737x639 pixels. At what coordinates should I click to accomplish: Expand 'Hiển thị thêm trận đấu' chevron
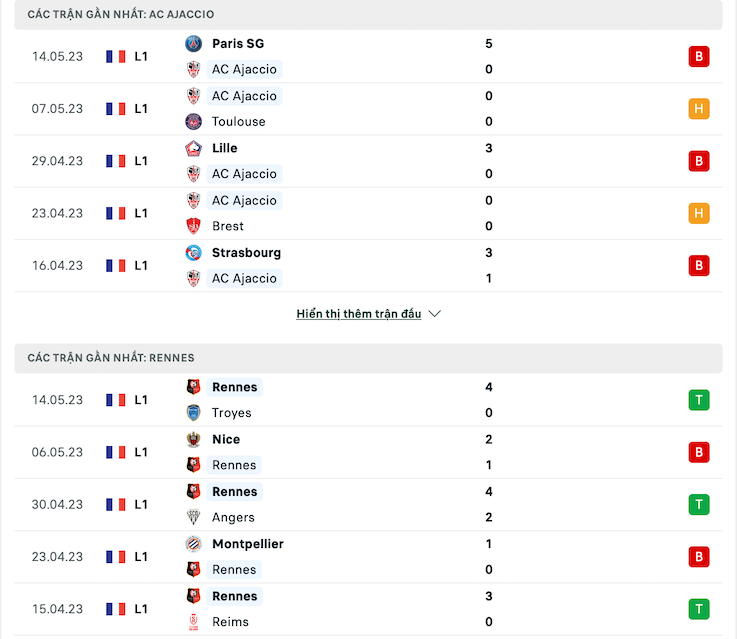435,314
